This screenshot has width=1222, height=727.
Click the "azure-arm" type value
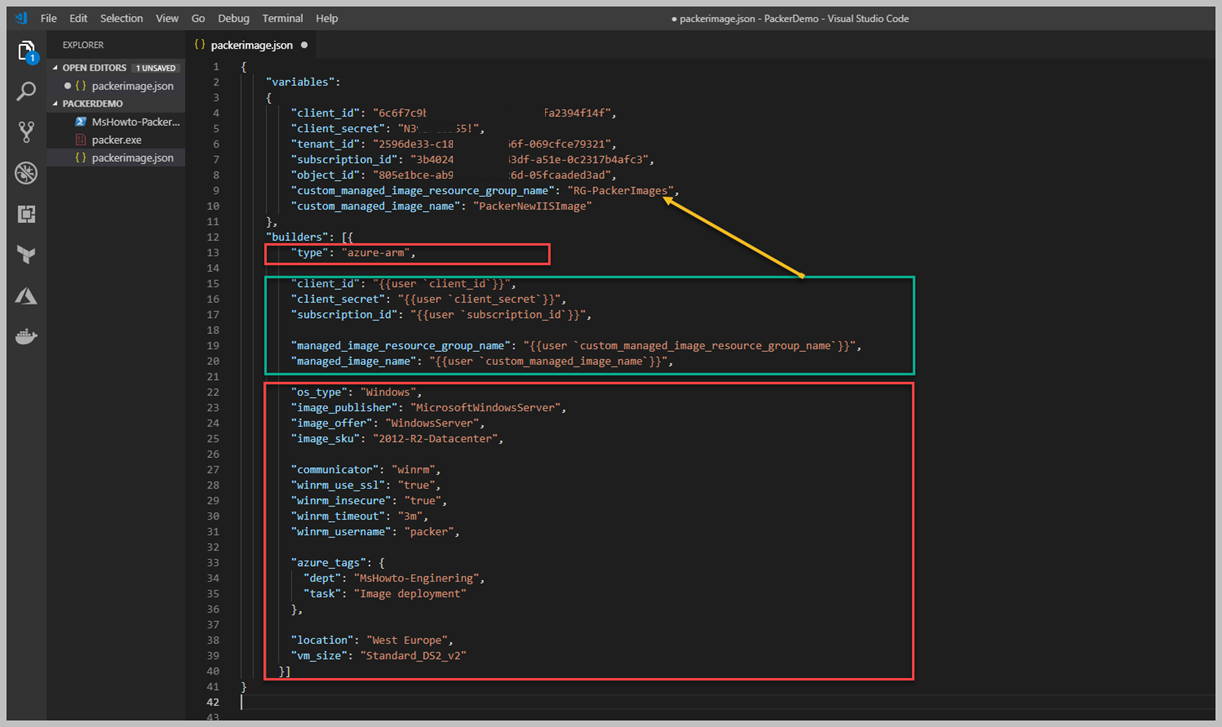pyautogui.click(x=374, y=253)
